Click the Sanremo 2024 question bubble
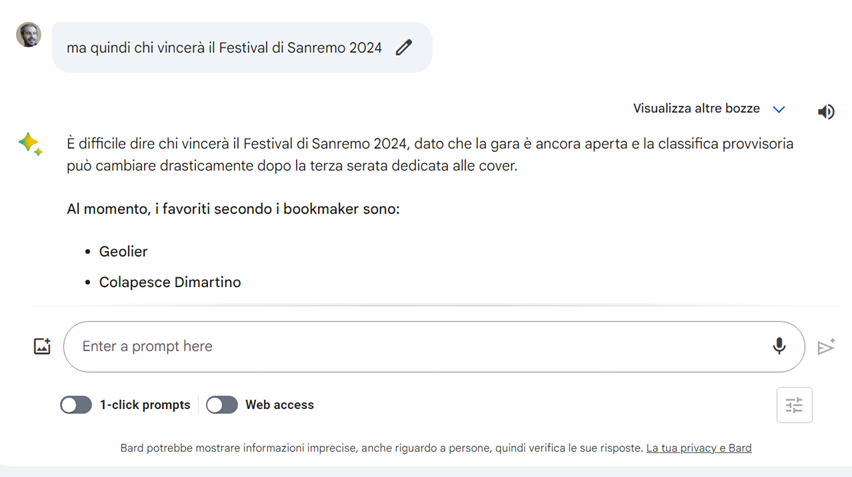This screenshot has width=852, height=477. [224, 47]
